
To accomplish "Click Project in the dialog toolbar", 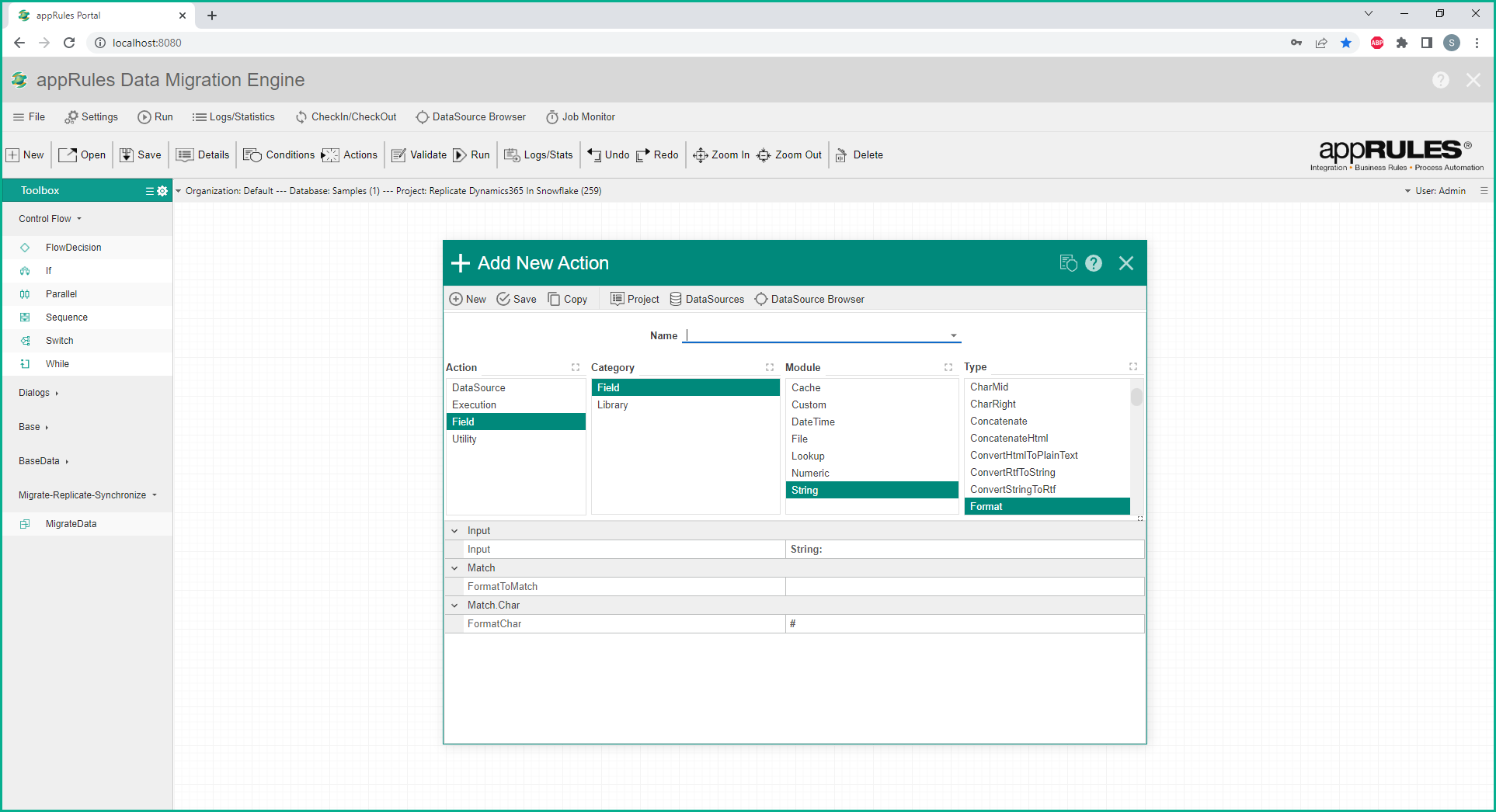I will coord(635,300).
